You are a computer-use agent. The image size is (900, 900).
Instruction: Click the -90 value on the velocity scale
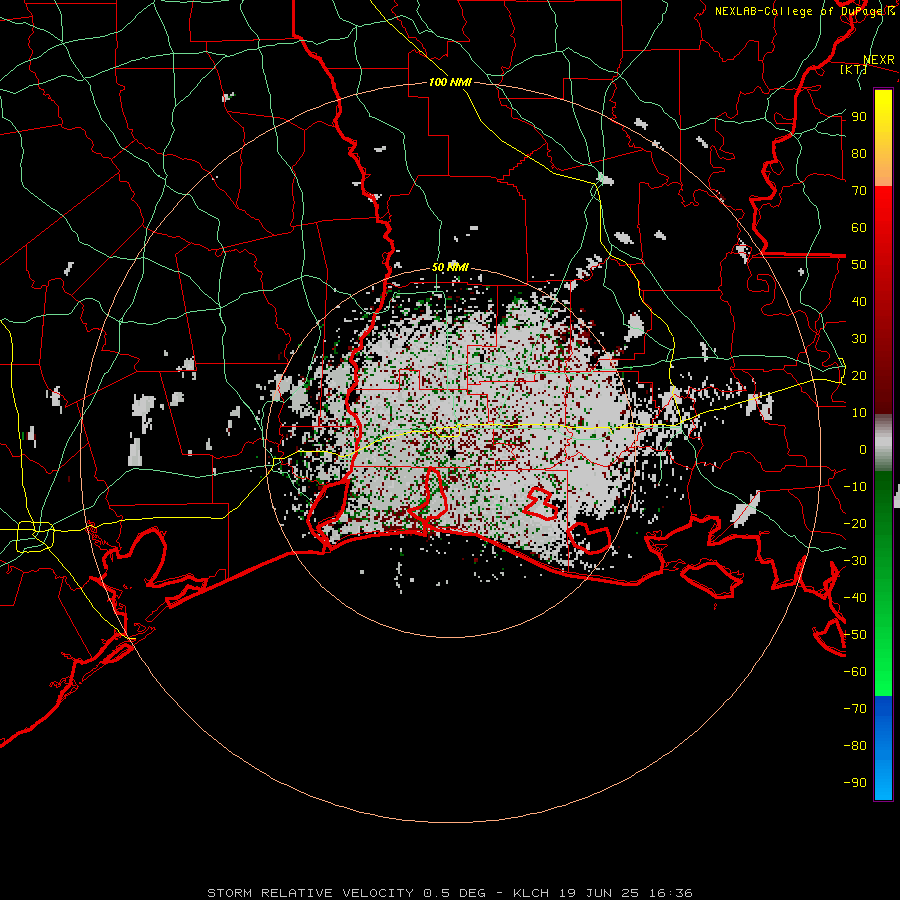click(855, 783)
